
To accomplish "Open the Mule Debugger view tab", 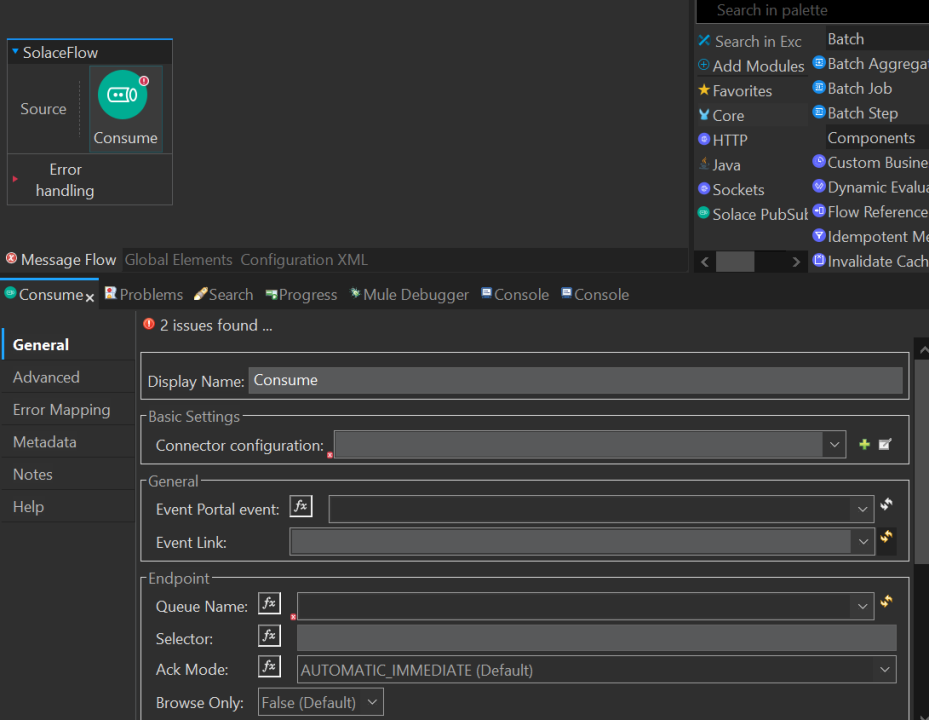I will click(x=409, y=295).
